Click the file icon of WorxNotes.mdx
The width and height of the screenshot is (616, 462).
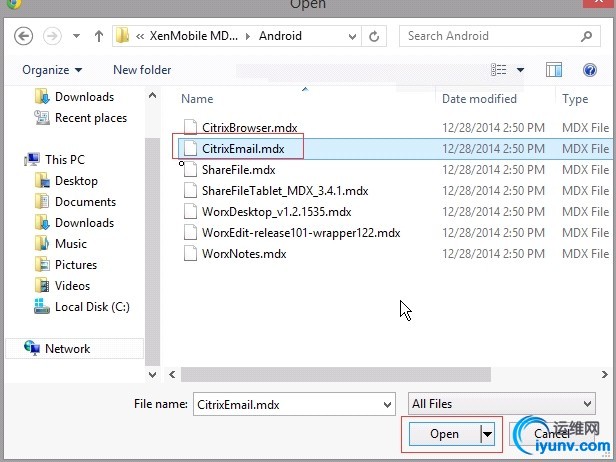tap(191, 253)
